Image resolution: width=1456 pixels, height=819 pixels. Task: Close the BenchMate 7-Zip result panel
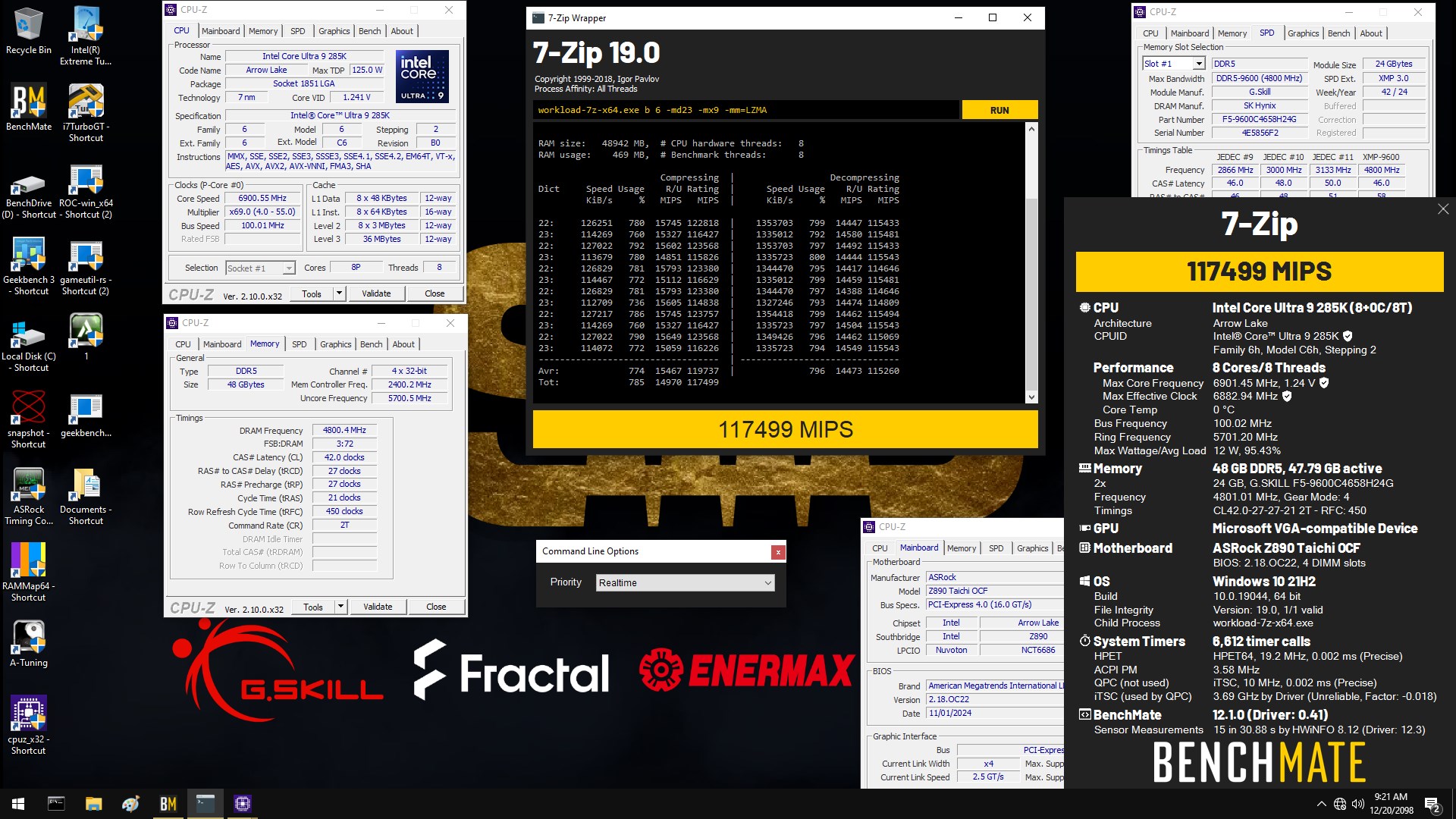pyautogui.click(x=1443, y=209)
